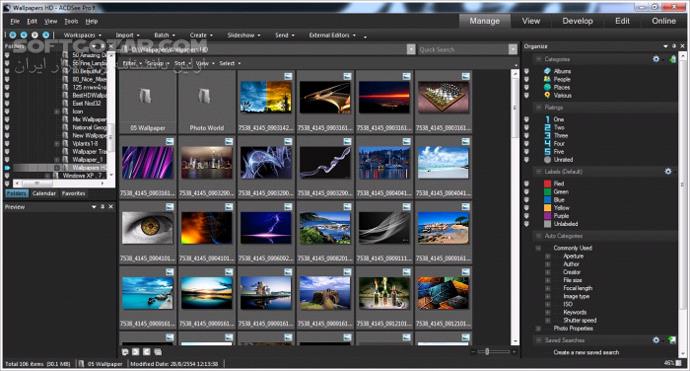This screenshot has height=371, width=690.
Task: Click the green category add icon
Action: [x=672, y=59]
